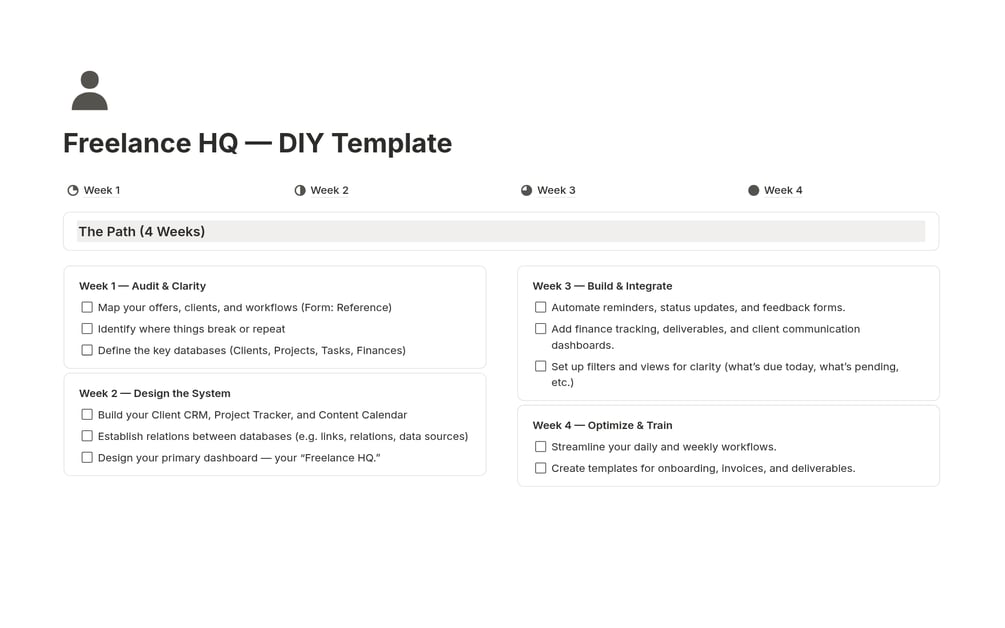Viewport: 1005px width, 628px height.
Task: Click the three-quarter circle icon beside Week 3
Action: [x=527, y=190]
